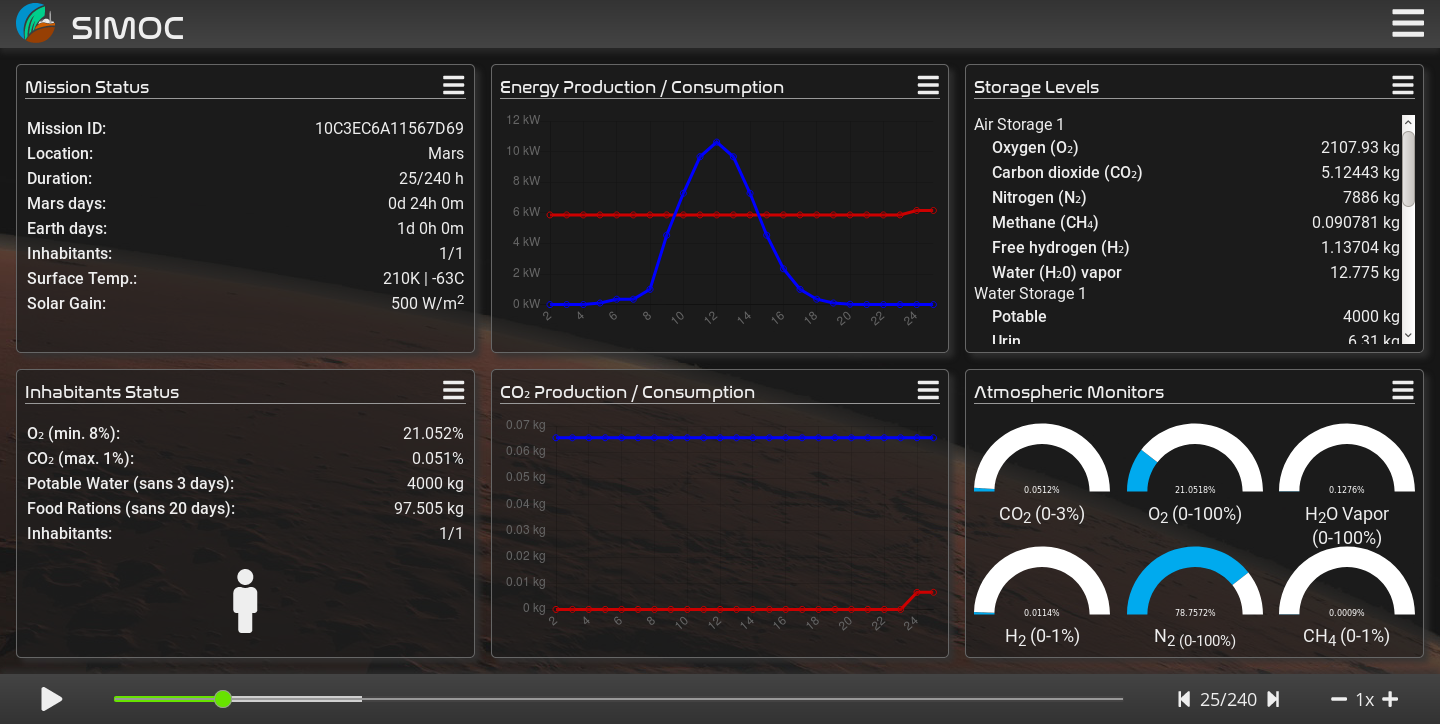This screenshot has width=1440, height=724.
Task: Open Storage Levels panel menu
Action: point(1402,86)
